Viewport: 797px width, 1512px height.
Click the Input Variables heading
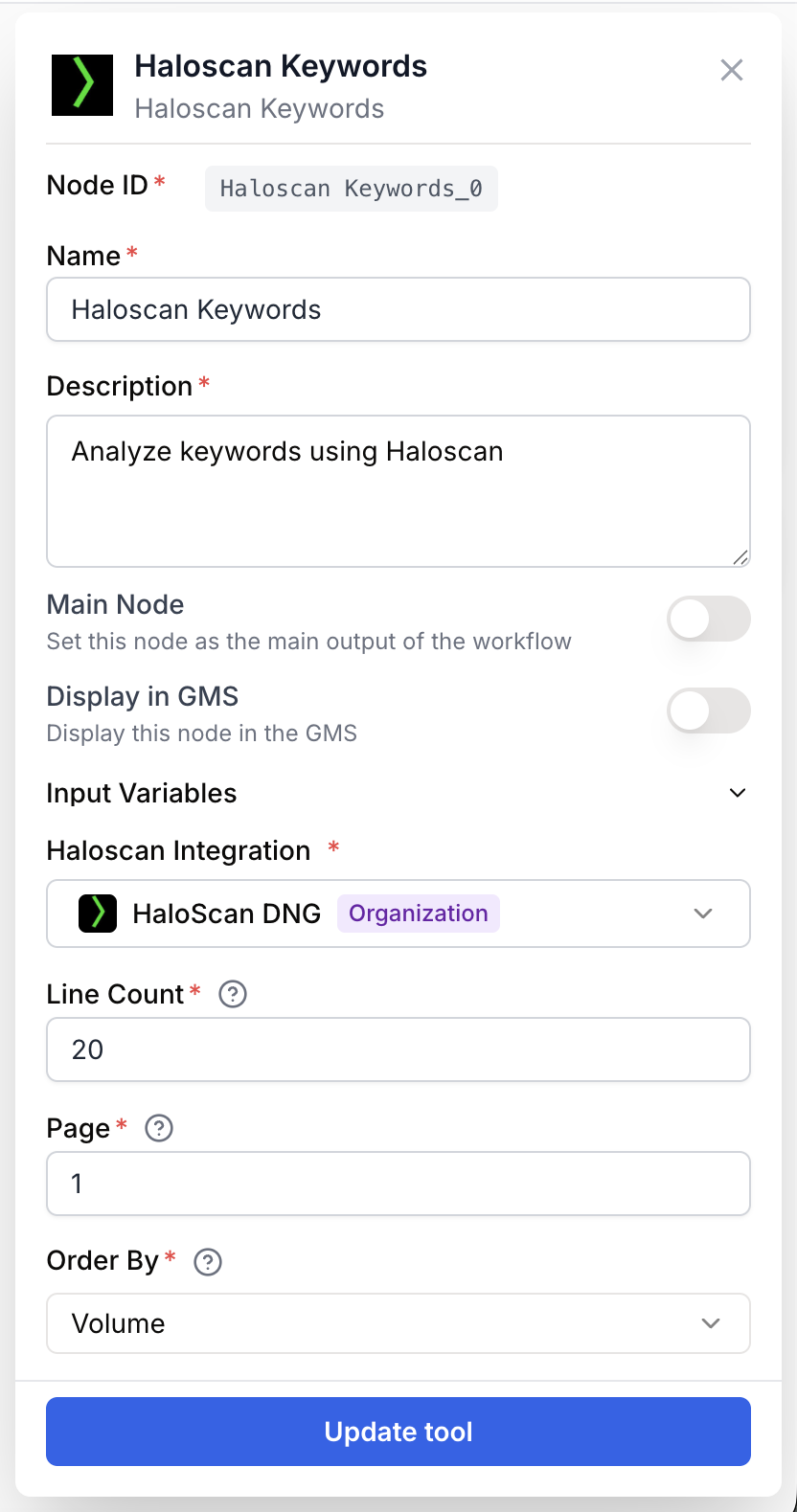[x=142, y=793]
